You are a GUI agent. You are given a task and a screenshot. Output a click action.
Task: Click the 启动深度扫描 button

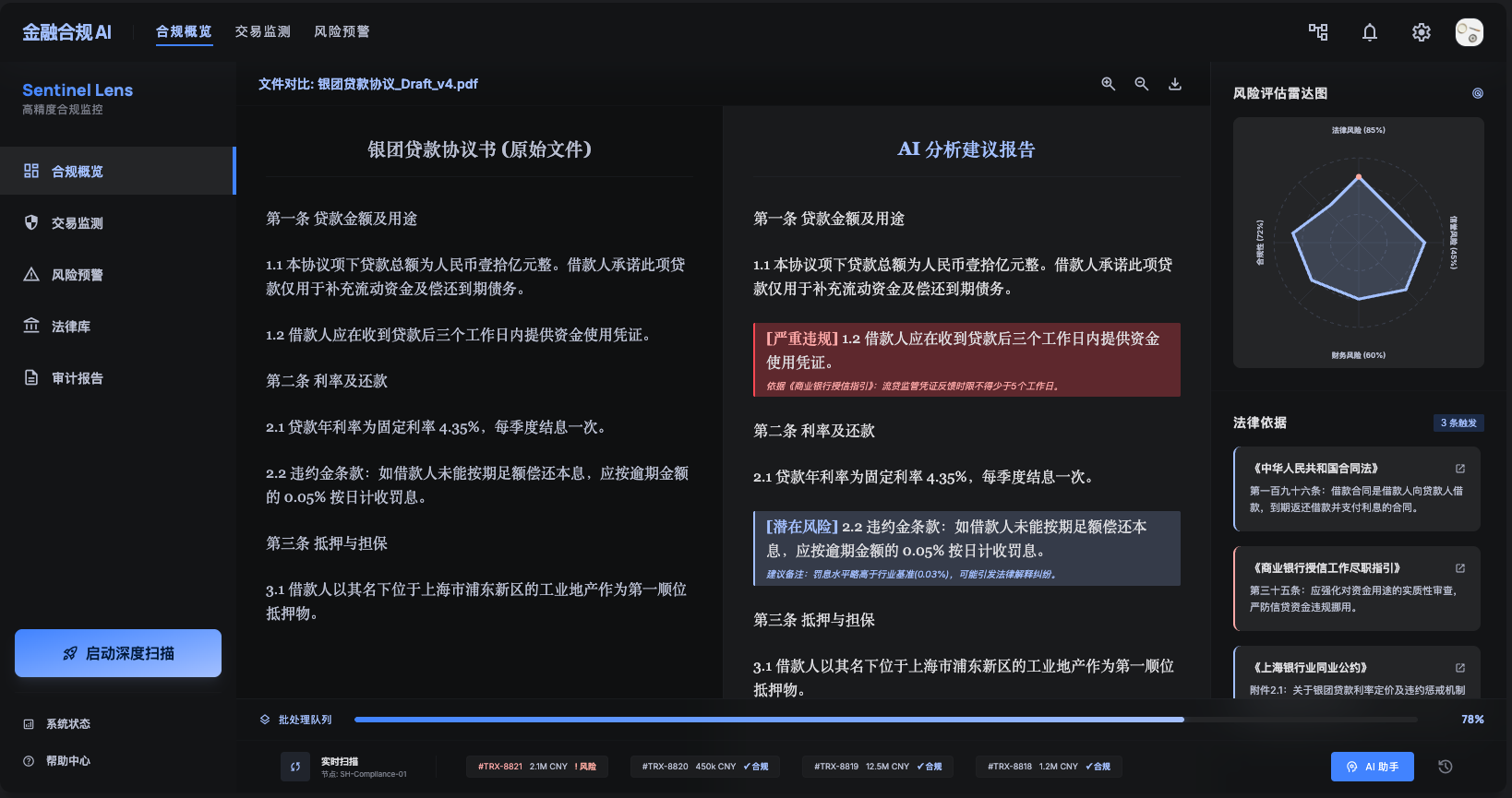118,653
